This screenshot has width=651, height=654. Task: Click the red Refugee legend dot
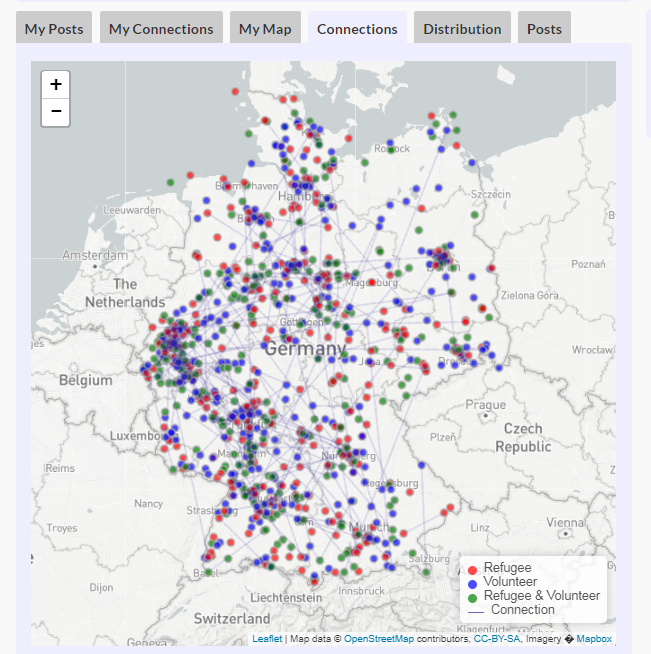(x=473, y=570)
